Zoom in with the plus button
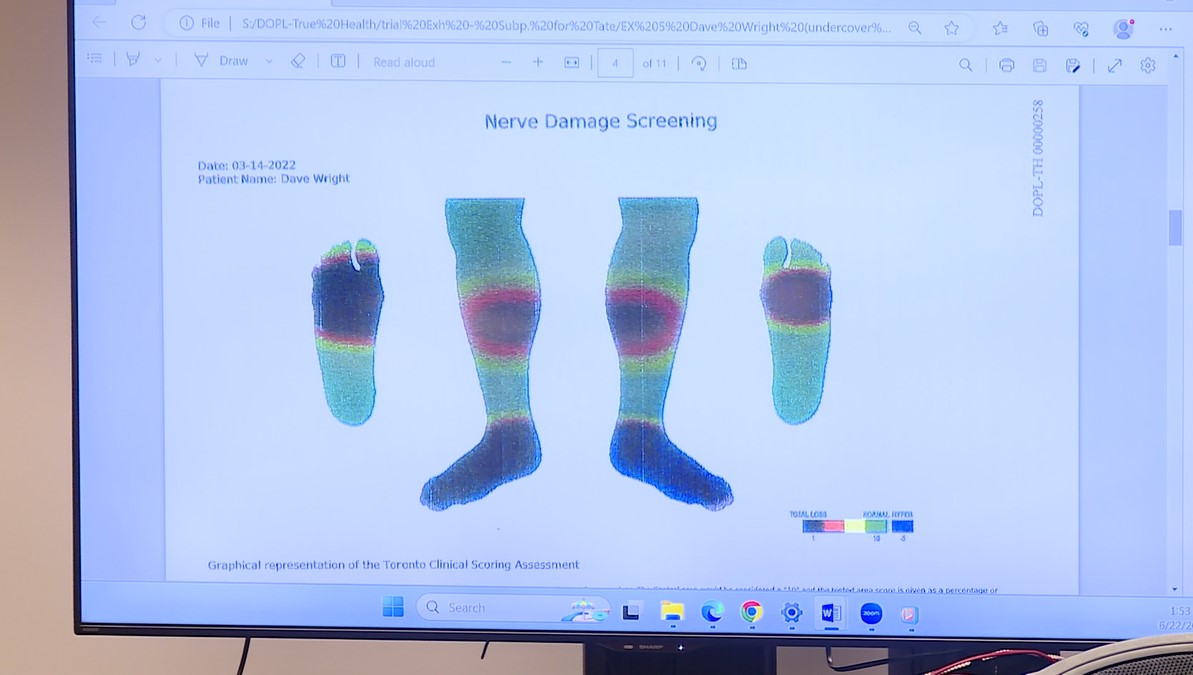The height and width of the screenshot is (675, 1193). tap(538, 62)
